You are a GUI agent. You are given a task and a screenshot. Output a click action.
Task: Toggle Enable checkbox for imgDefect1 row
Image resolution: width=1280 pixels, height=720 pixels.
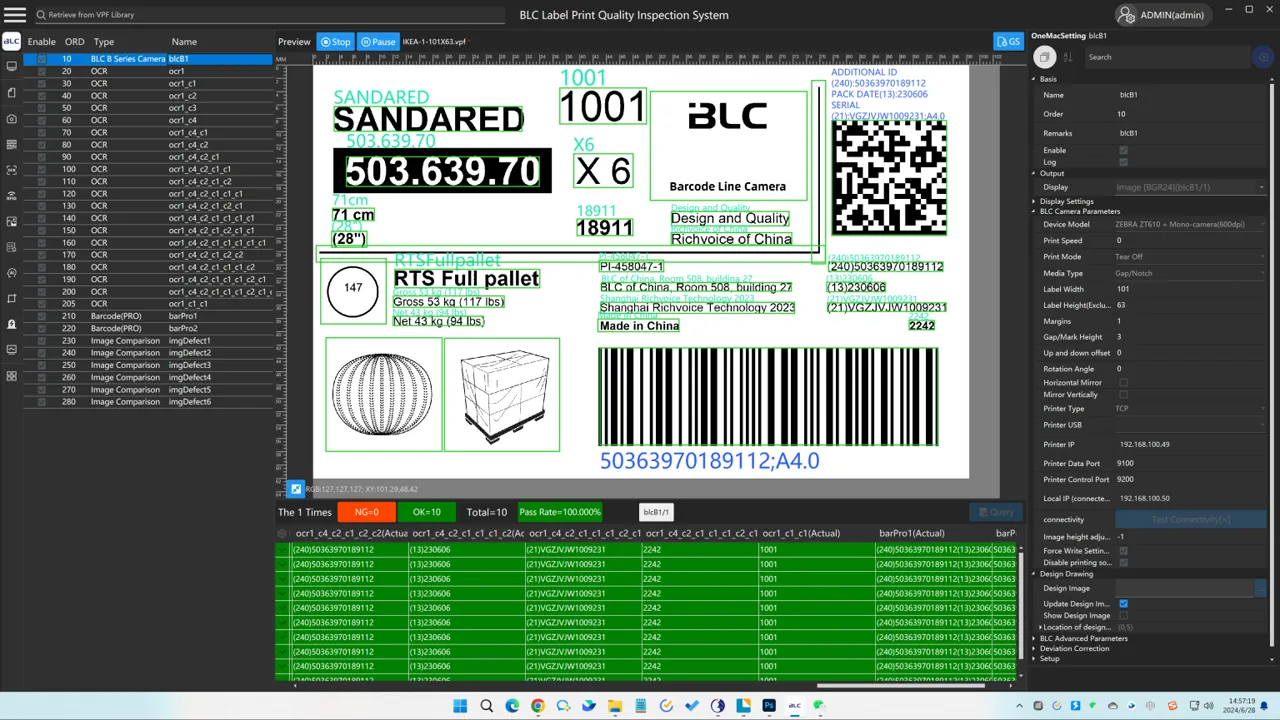pos(41,341)
